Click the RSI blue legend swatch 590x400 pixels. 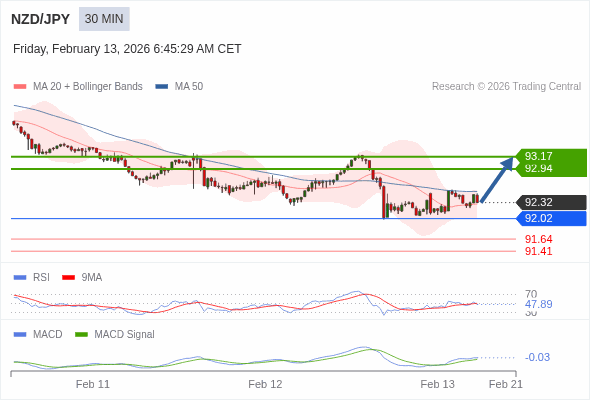(20, 278)
